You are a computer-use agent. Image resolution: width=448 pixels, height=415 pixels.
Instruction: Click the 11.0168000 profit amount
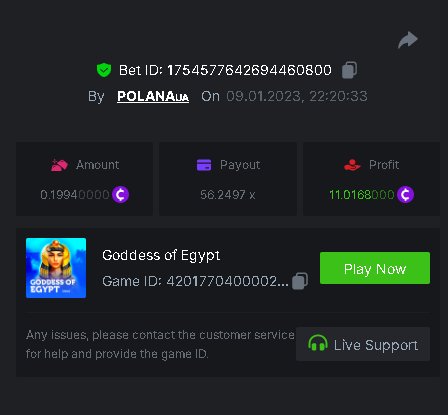tap(362, 195)
